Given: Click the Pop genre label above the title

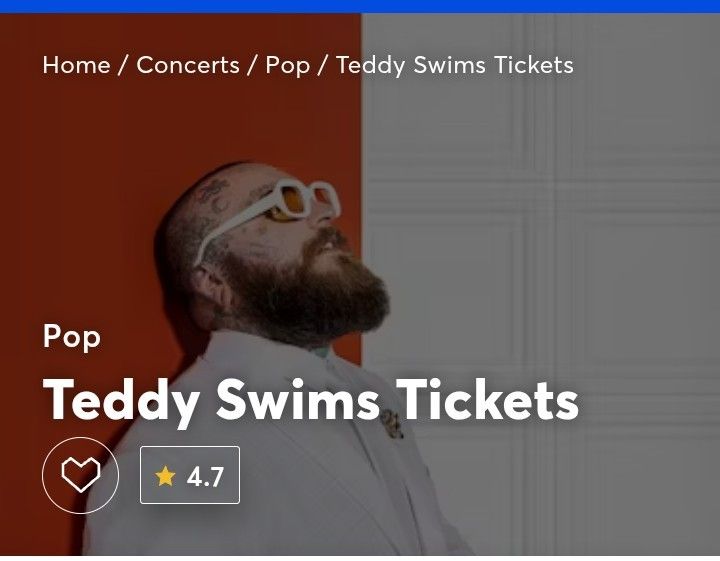Looking at the screenshot, I should 72,337.
